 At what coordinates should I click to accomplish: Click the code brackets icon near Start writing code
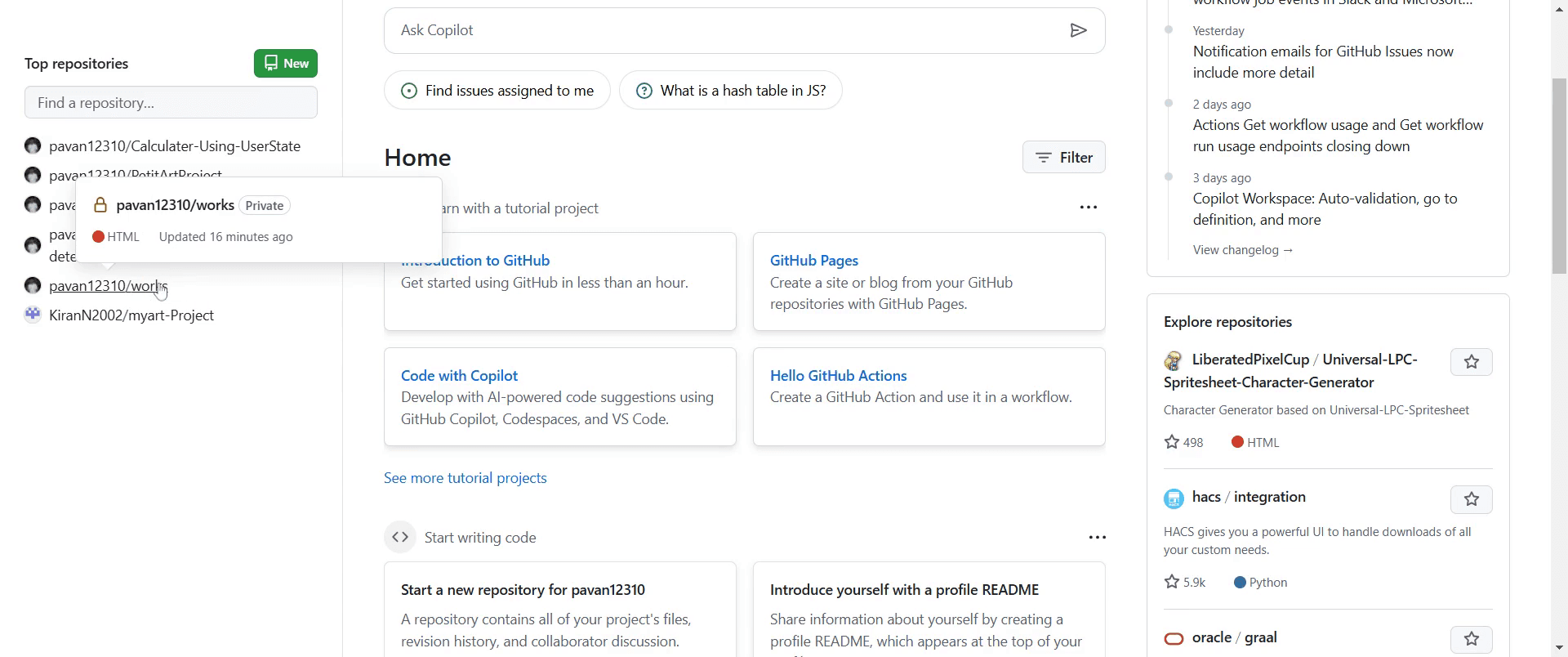(x=400, y=537)
